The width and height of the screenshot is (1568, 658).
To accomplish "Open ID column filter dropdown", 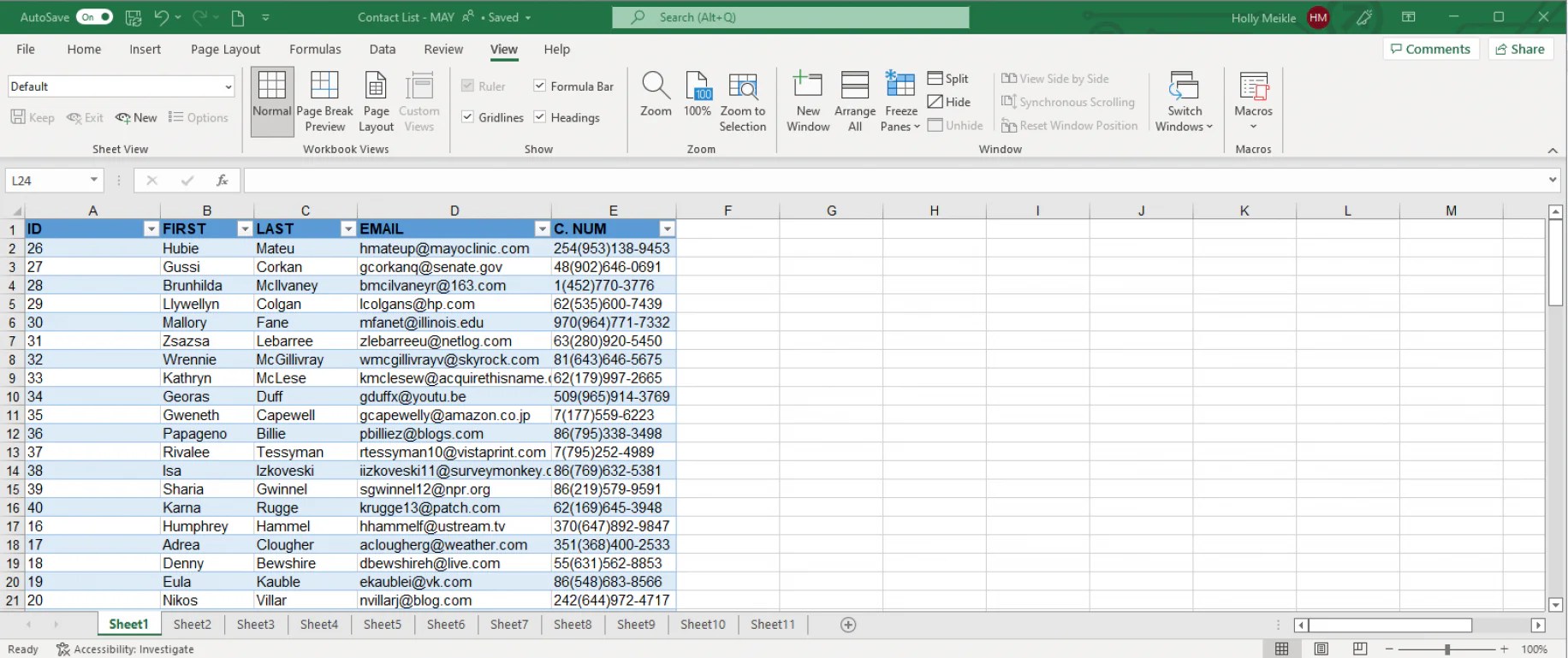I will 151,229.
